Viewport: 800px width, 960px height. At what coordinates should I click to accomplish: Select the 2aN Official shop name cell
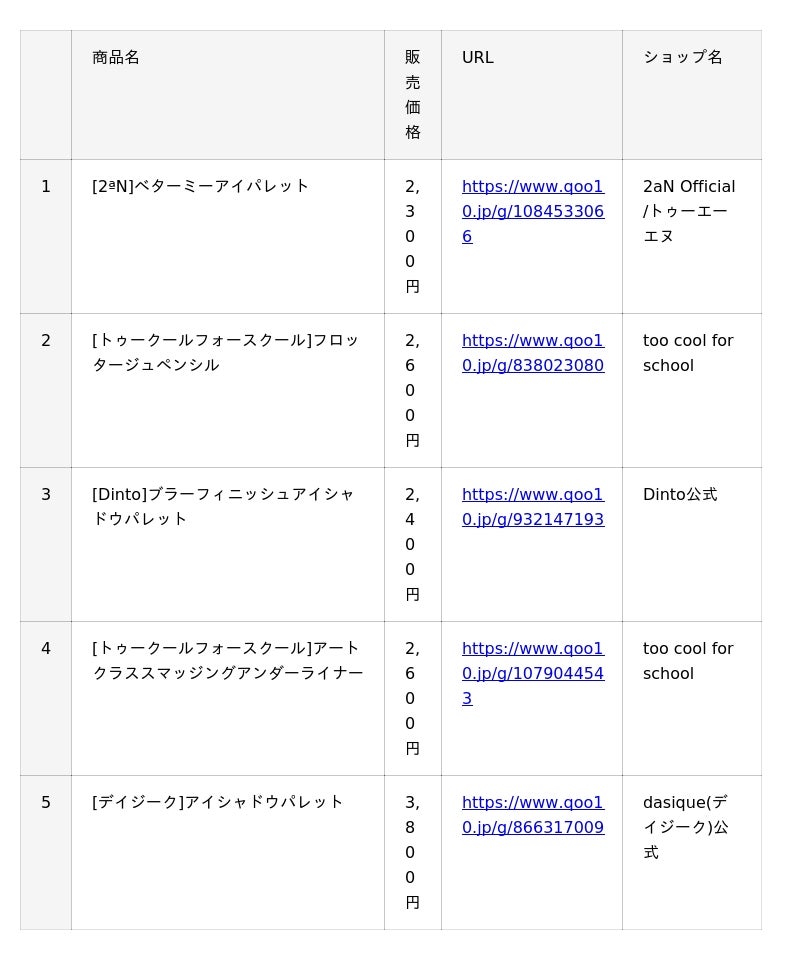click(689, 211)
